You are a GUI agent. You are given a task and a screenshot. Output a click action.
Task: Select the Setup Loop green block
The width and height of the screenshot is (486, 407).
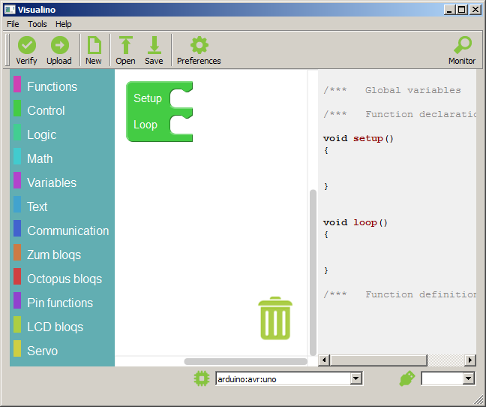159,111
